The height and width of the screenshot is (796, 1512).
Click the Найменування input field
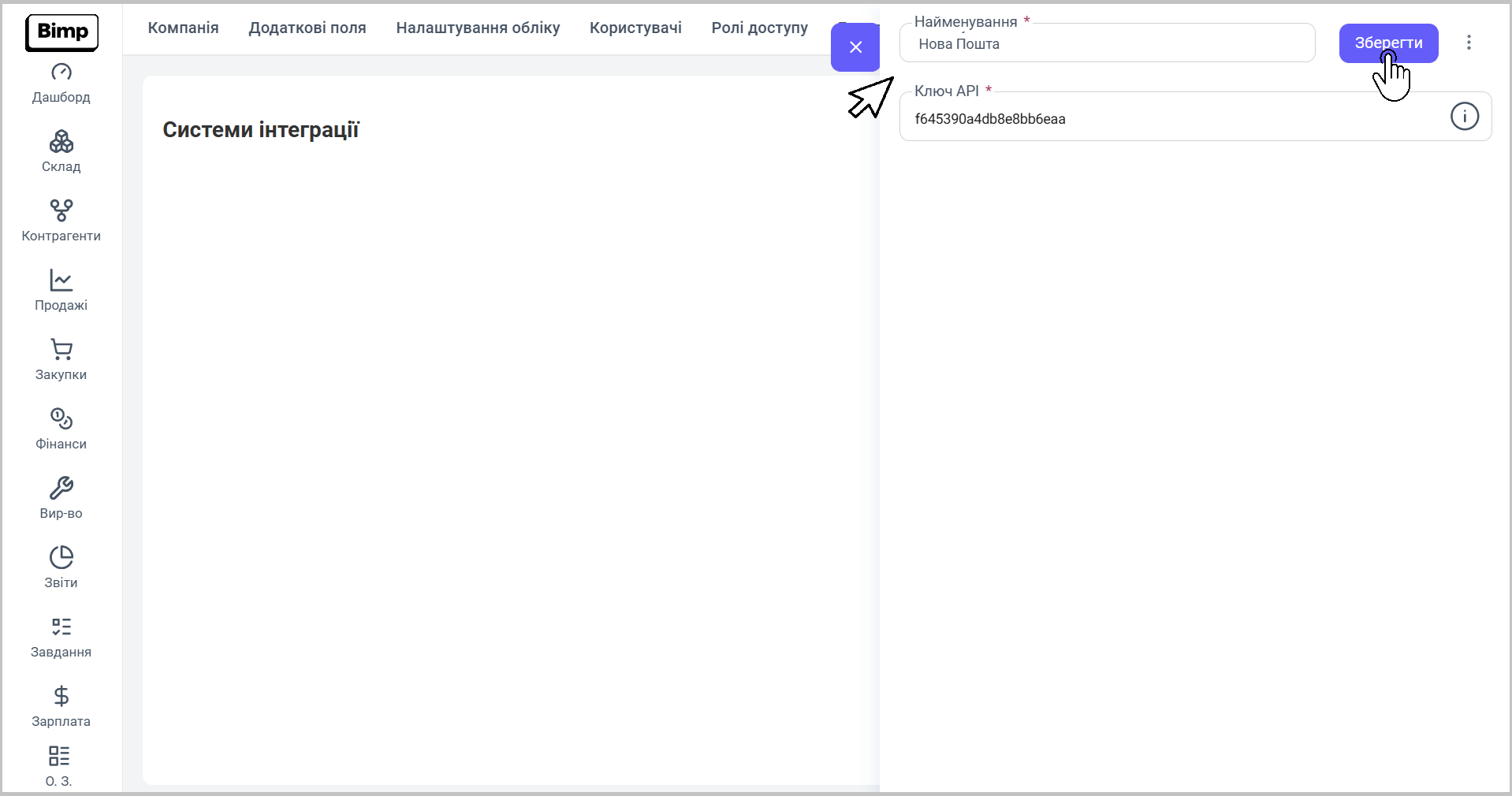[x=1107, y=44]
